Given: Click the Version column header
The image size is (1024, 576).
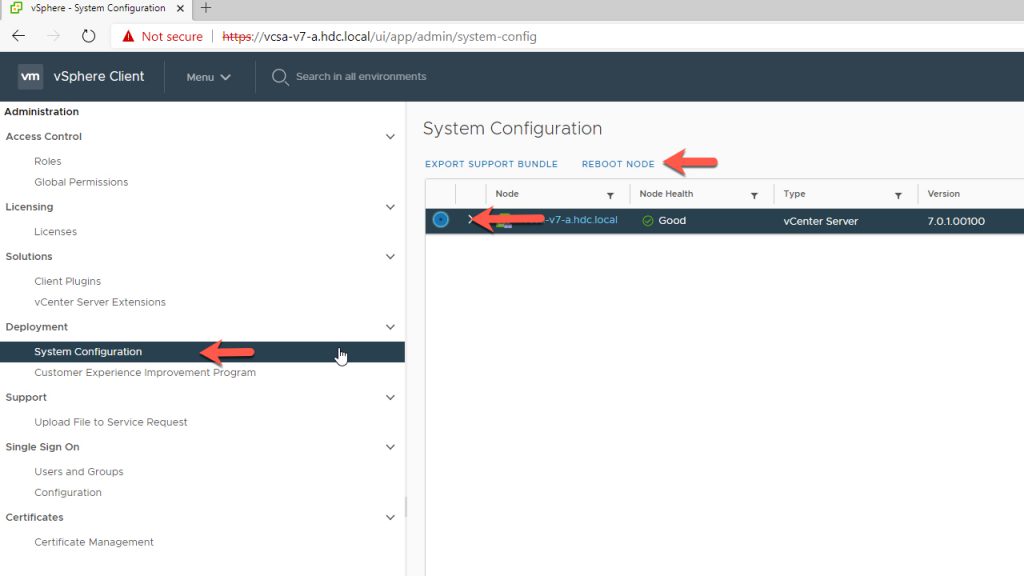Looking at the screenshot, I should pos(944,194).
